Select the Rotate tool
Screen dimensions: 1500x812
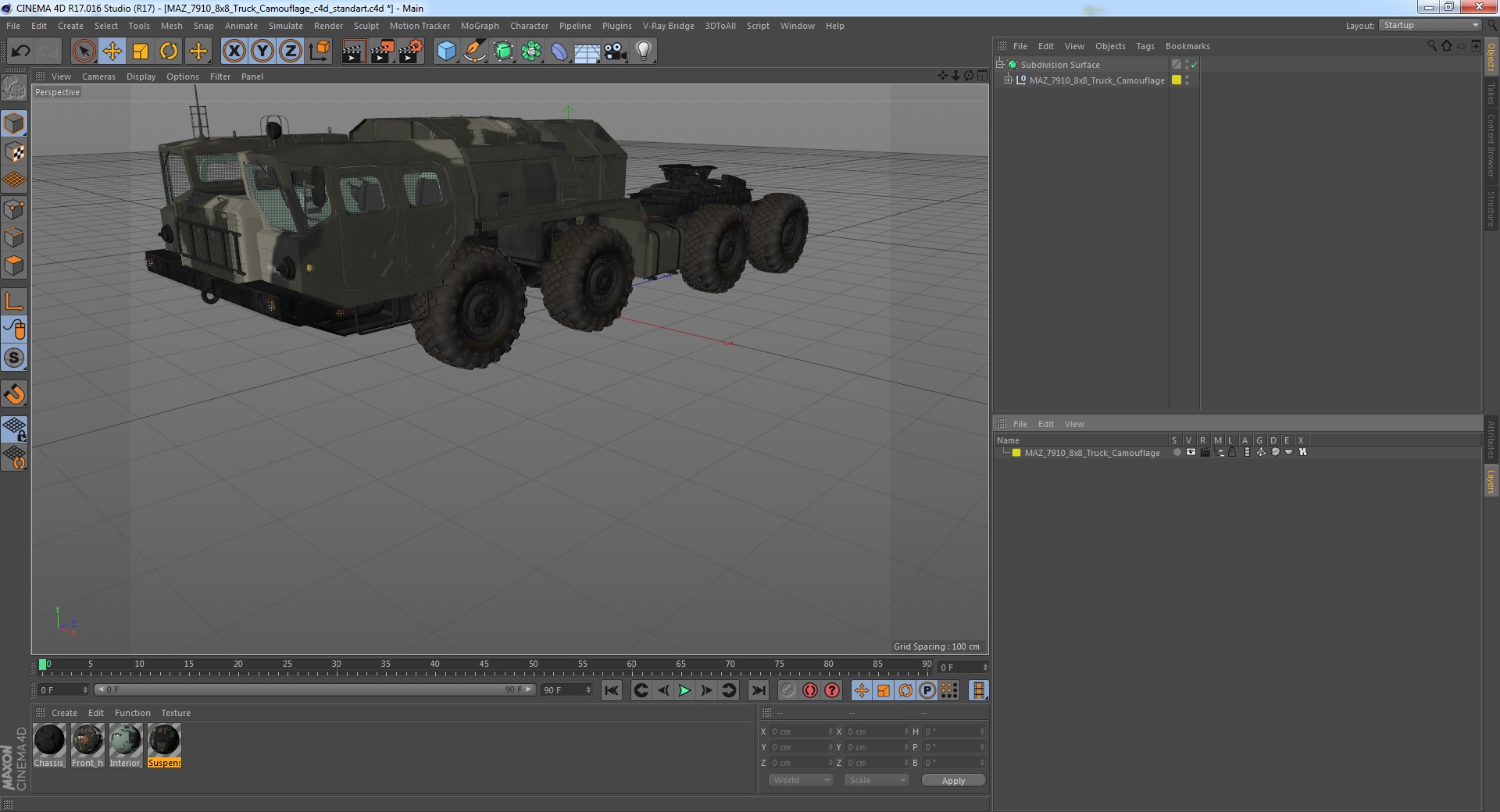[169, 52]
